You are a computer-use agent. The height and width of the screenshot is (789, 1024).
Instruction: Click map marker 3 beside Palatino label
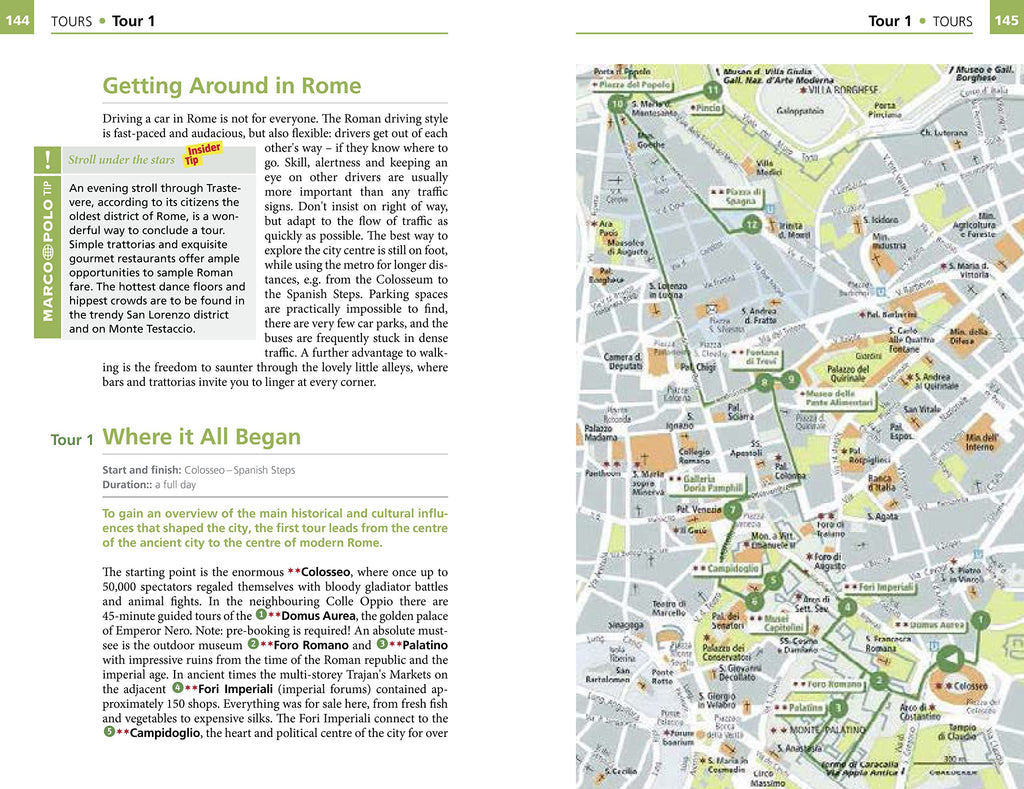coord(838,708)
